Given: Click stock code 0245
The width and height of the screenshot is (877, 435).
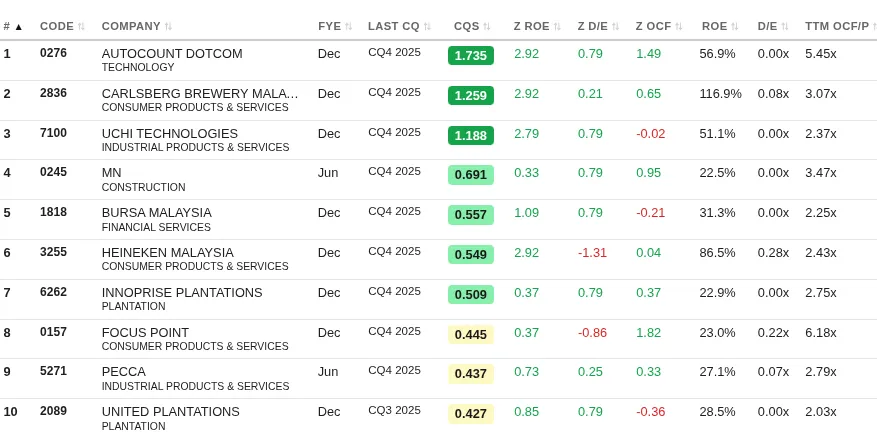Looking at the screenshot, I should click(x=53, y=172).
